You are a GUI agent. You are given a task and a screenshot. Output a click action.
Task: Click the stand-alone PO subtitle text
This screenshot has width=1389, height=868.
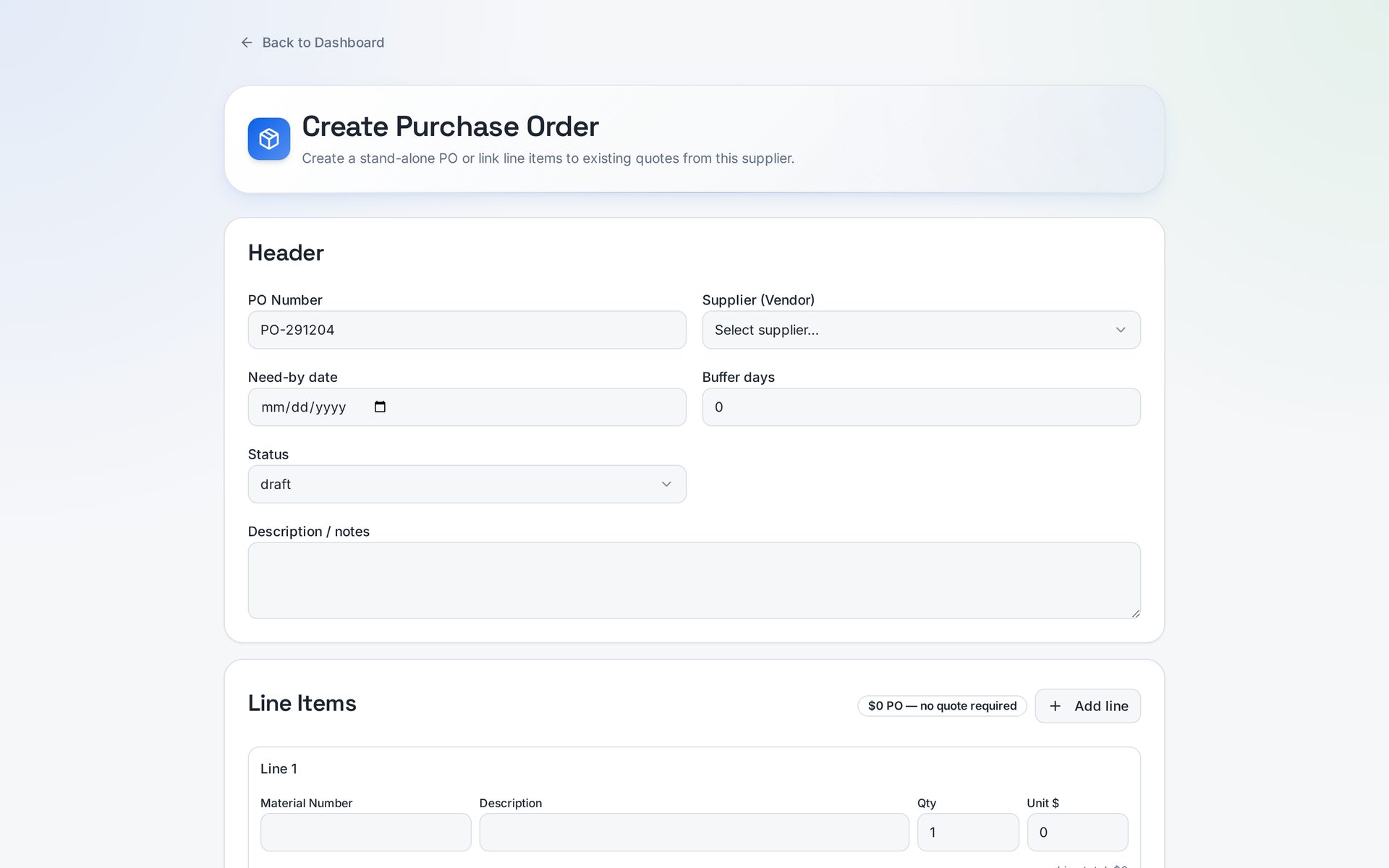[x=548, y=158]
